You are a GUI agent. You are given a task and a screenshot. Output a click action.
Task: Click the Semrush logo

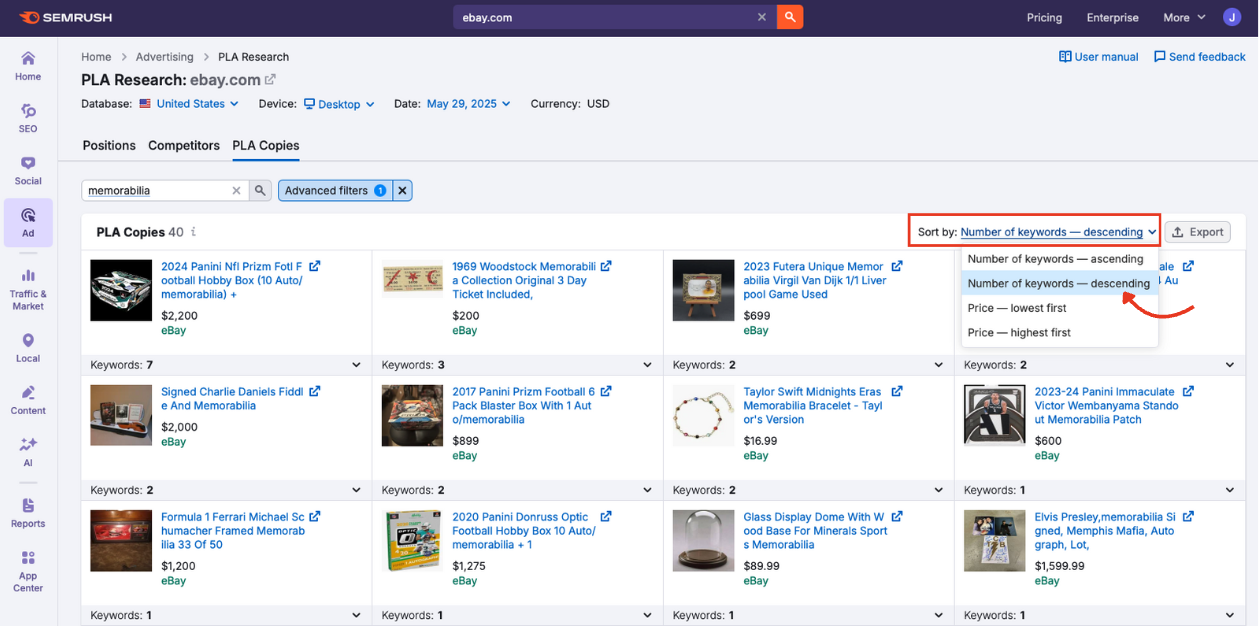65,17
